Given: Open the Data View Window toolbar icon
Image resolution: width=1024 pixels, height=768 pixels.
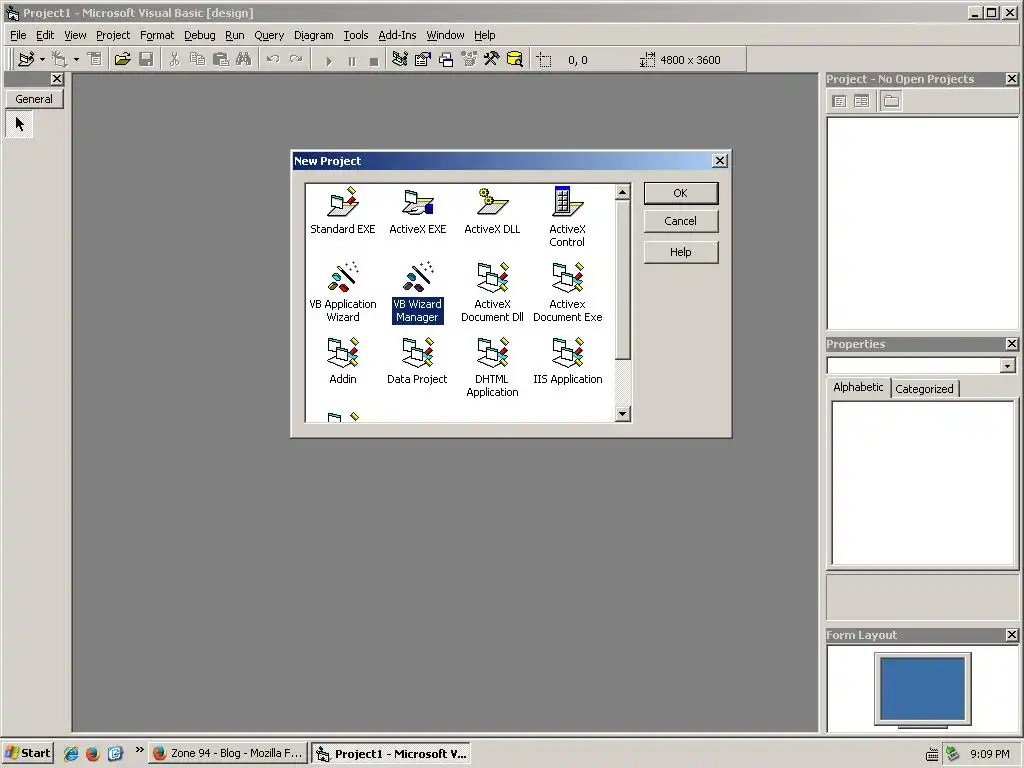Looking at the screenshot, I should click(515, 59).
